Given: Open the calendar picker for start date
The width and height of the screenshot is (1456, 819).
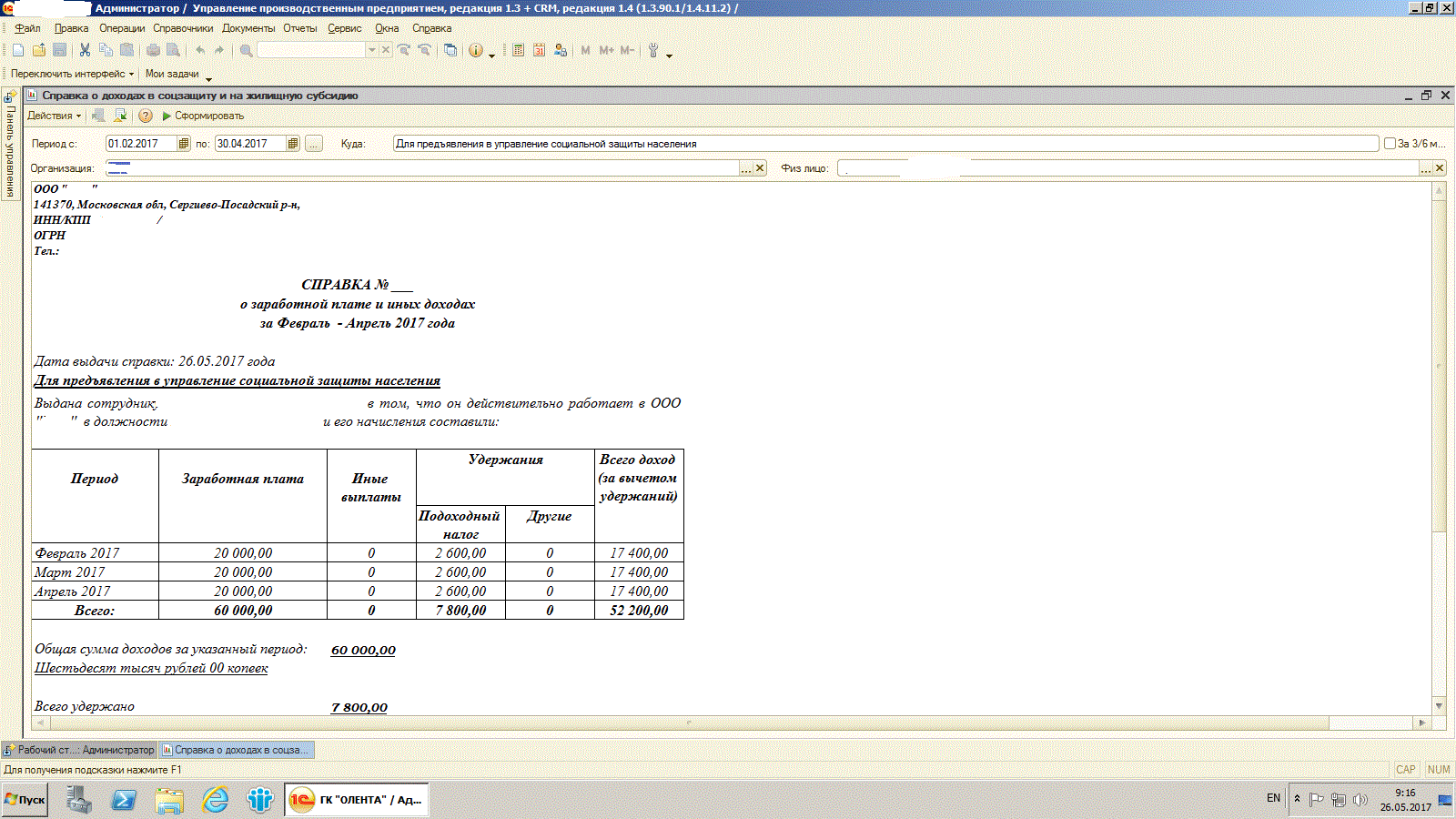Looking at the screenshot, I should tap(184, 144).
